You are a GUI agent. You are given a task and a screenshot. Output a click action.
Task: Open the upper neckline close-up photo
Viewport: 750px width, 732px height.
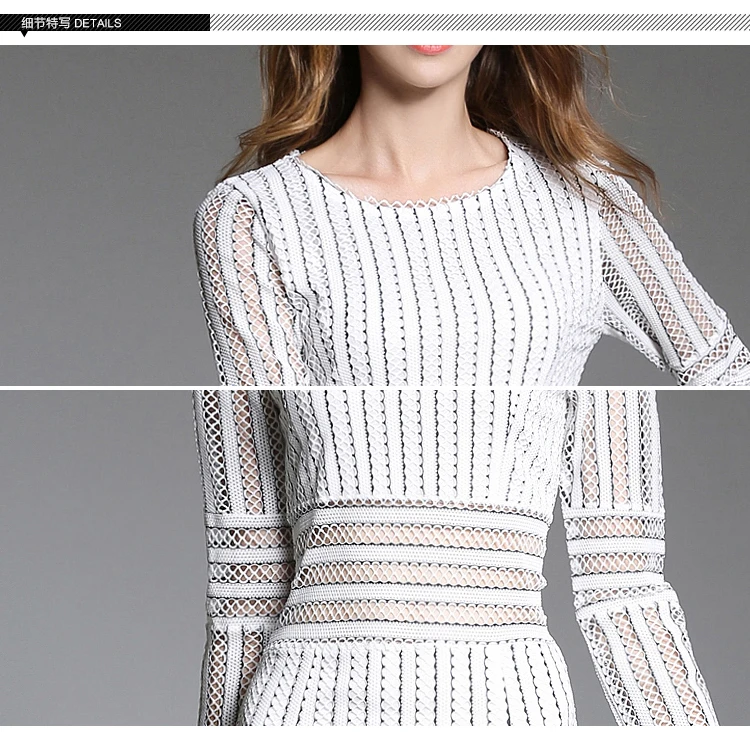375,215
